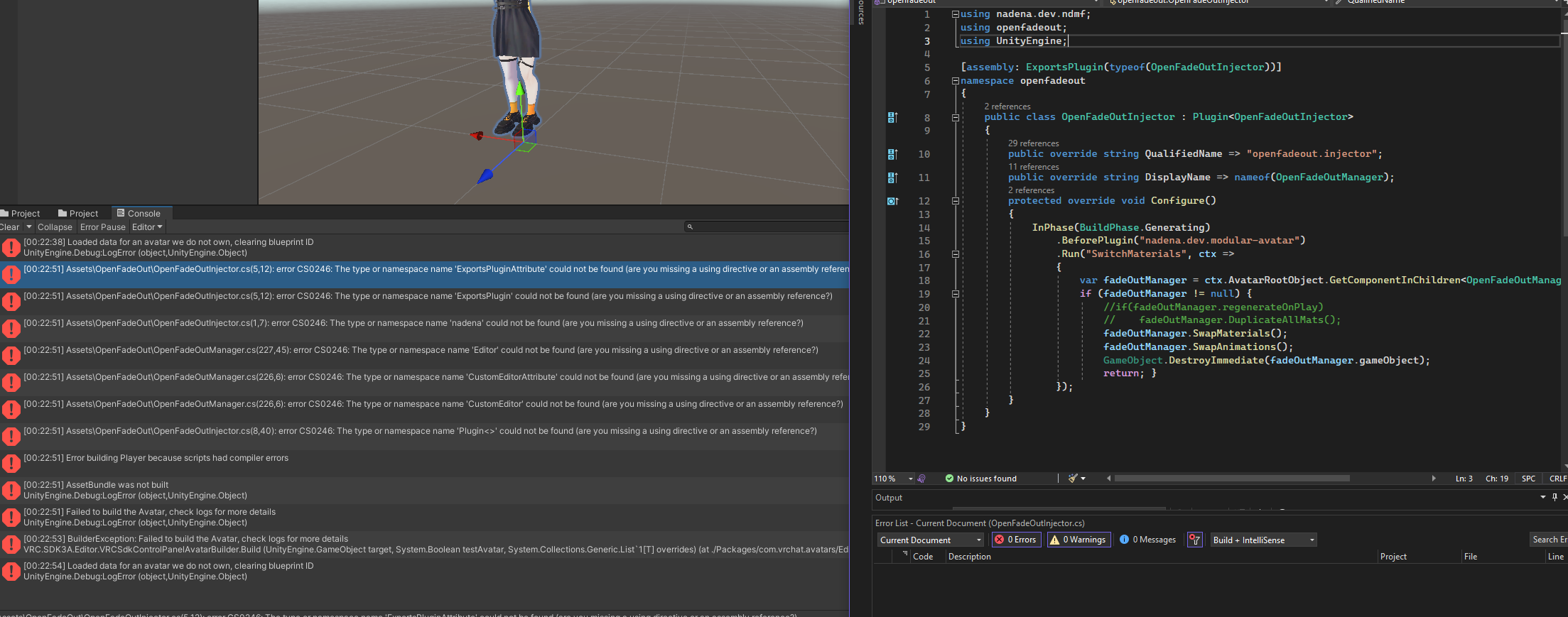Click the override margin icon beside Configure line 12

pyautogui.click(x=892, y=202)
